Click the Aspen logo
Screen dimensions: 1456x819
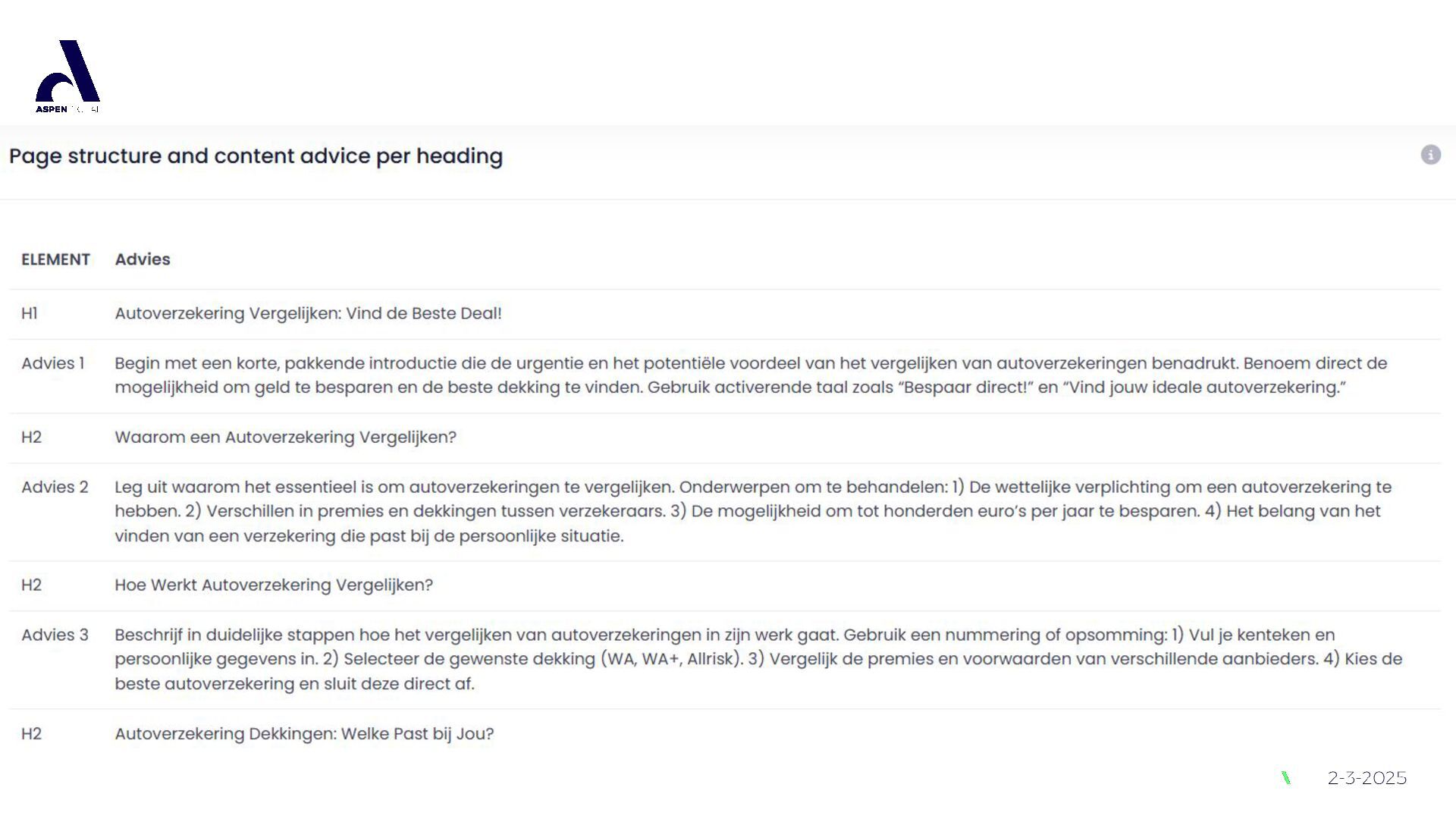click(67, 76)
